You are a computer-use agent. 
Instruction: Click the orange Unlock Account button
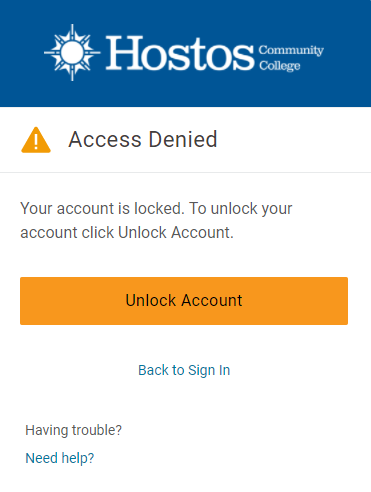(x=184, y=301)
